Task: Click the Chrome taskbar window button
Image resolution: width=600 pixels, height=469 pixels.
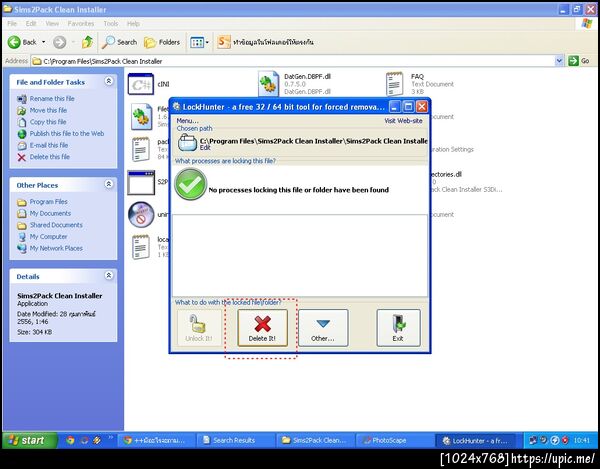Action: tap(156, 440)
